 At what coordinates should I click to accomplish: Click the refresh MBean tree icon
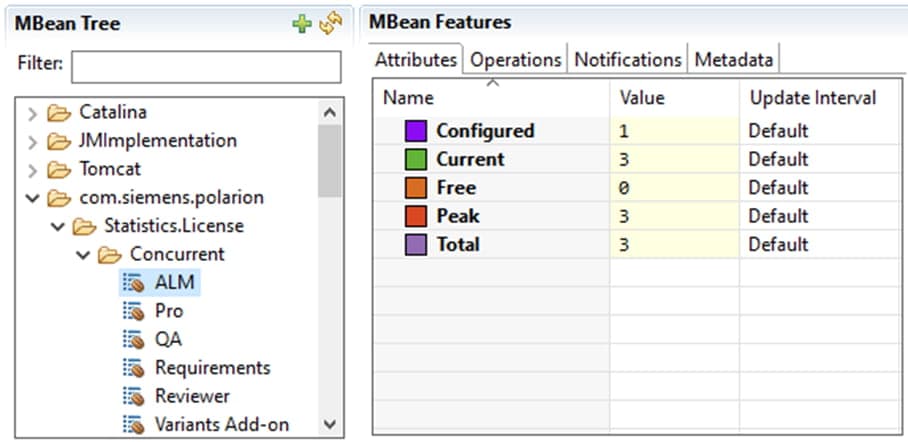point(329,24)
